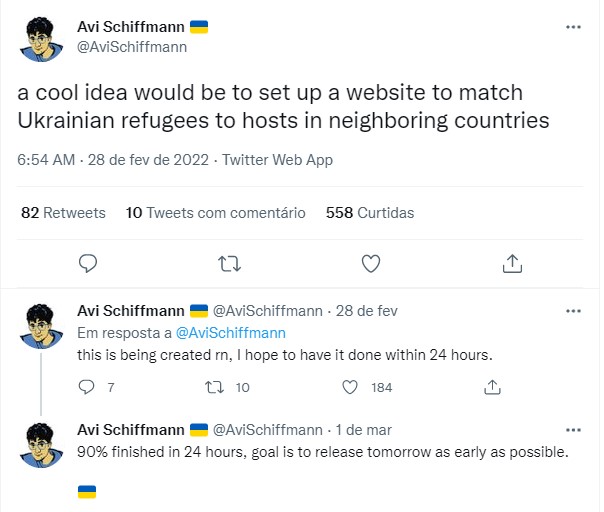Share the main tweet

[x=512, y=263]
